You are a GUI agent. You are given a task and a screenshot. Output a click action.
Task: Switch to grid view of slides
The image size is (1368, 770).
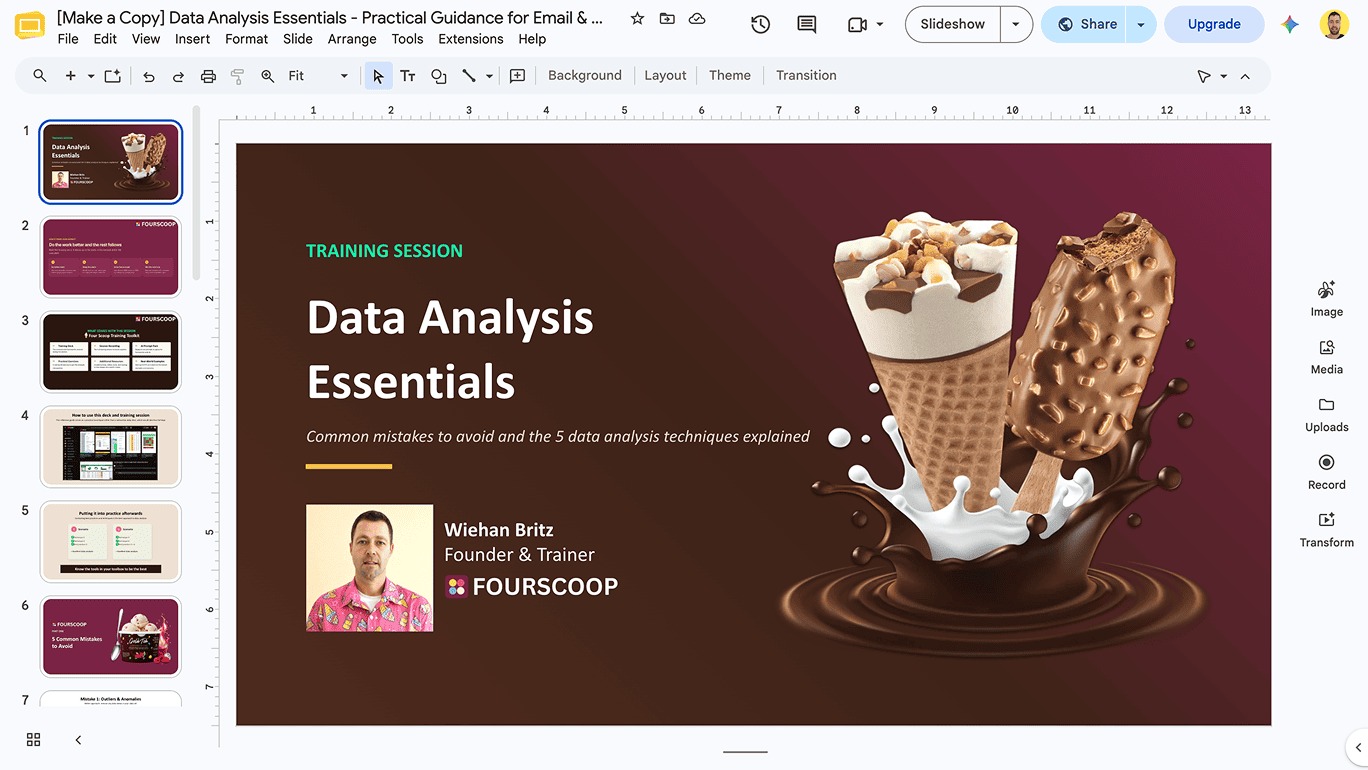(34, 740)
